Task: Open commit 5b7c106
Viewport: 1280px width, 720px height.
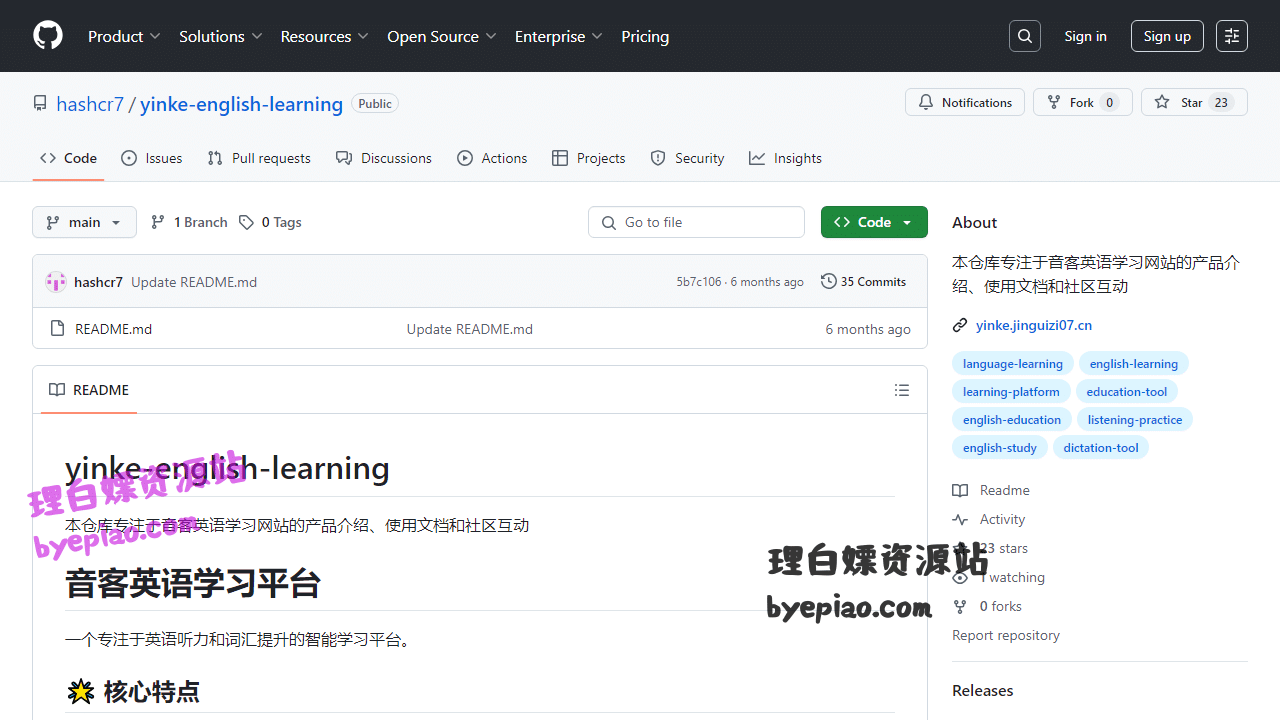Action: tap(699, 282)
